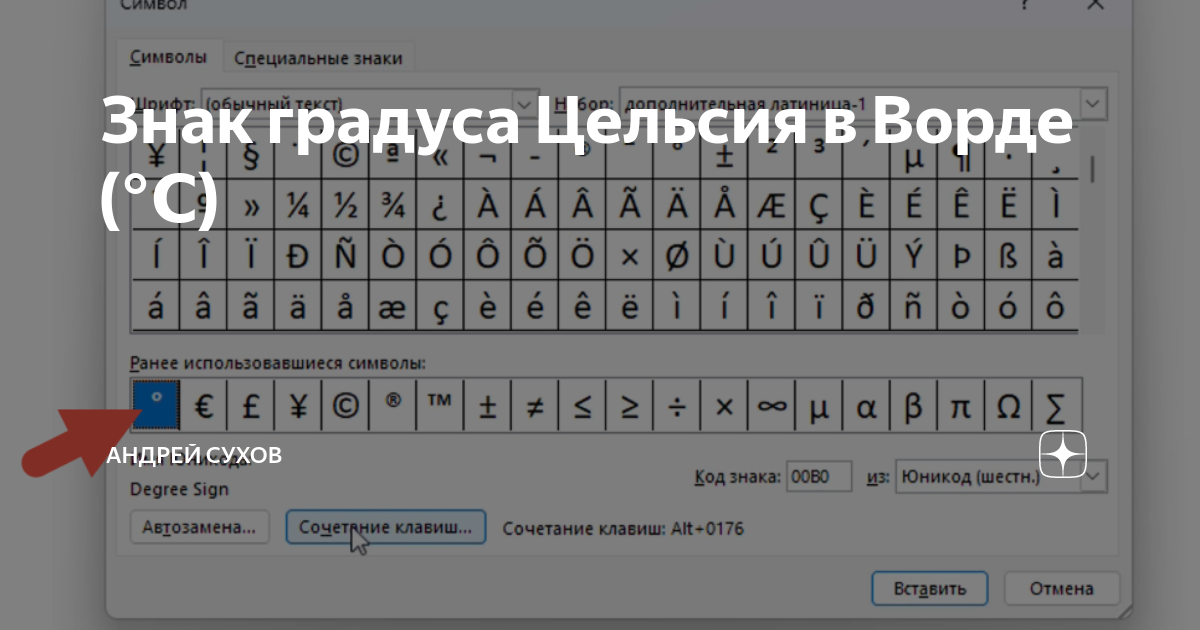This screenshot has width=1200, height=630.
Task: Select capital Ý with acute
Action: click(x=913, y=256)
